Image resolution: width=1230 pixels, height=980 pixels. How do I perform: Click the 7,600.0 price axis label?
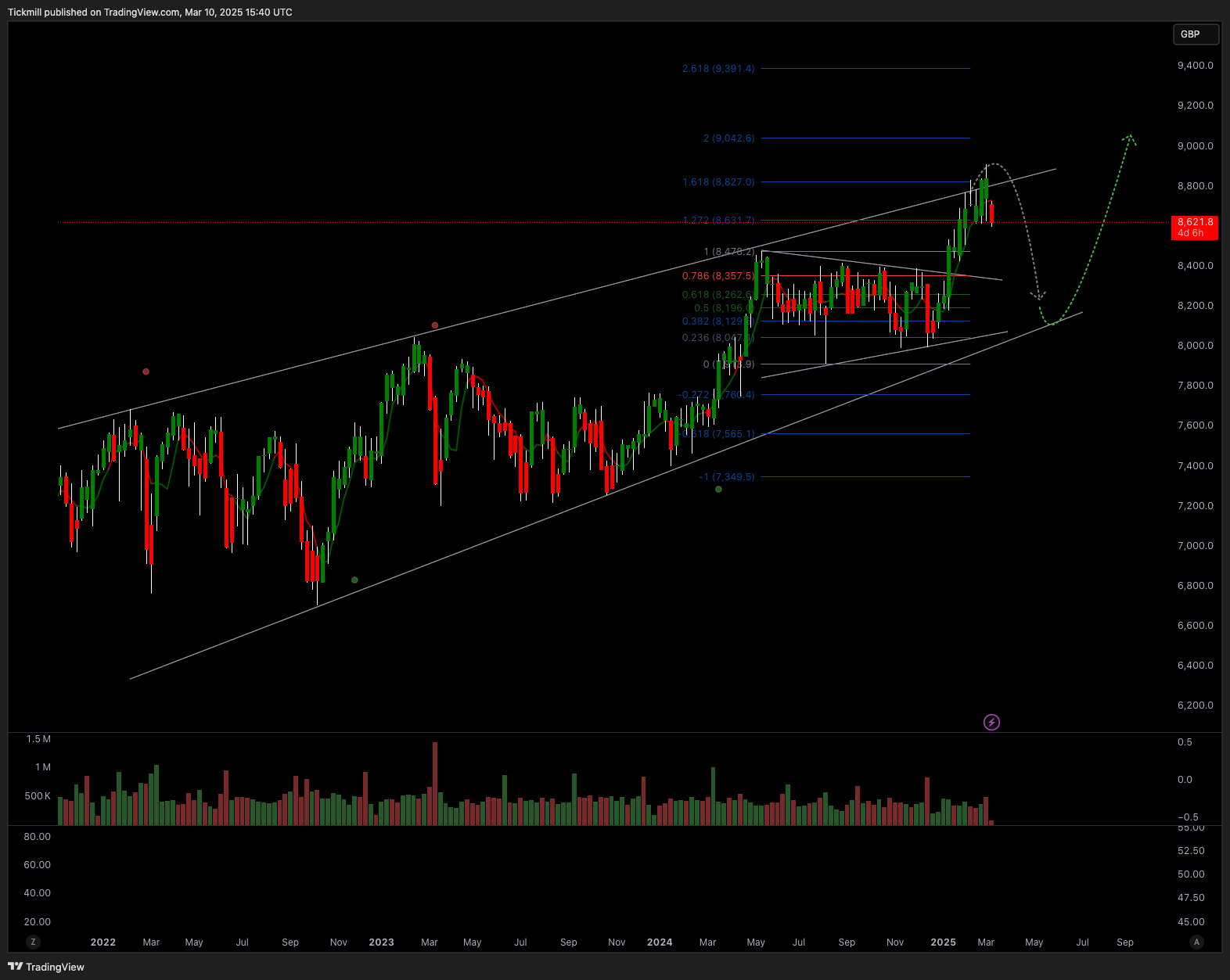click(1195, 425)
